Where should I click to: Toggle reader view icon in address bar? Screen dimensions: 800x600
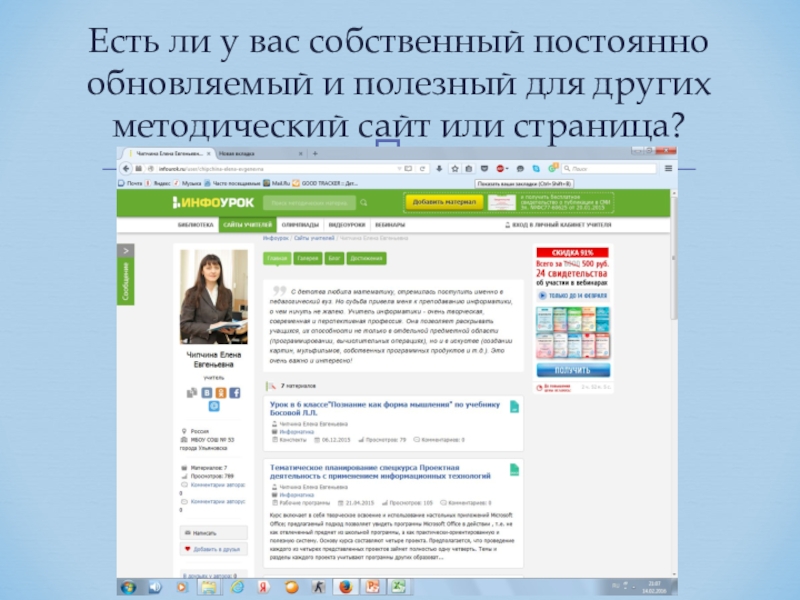(408, 168)
